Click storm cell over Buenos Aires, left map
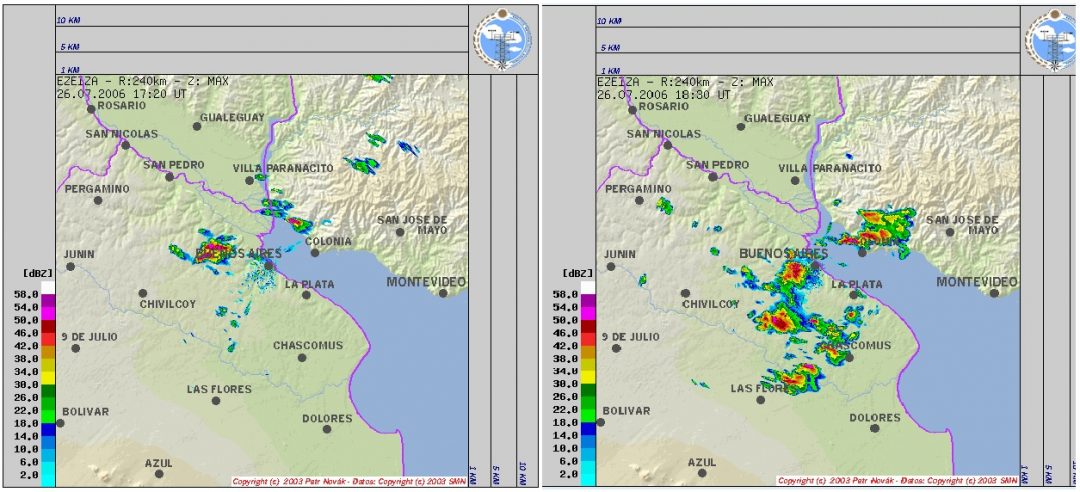 pos(212,250)
